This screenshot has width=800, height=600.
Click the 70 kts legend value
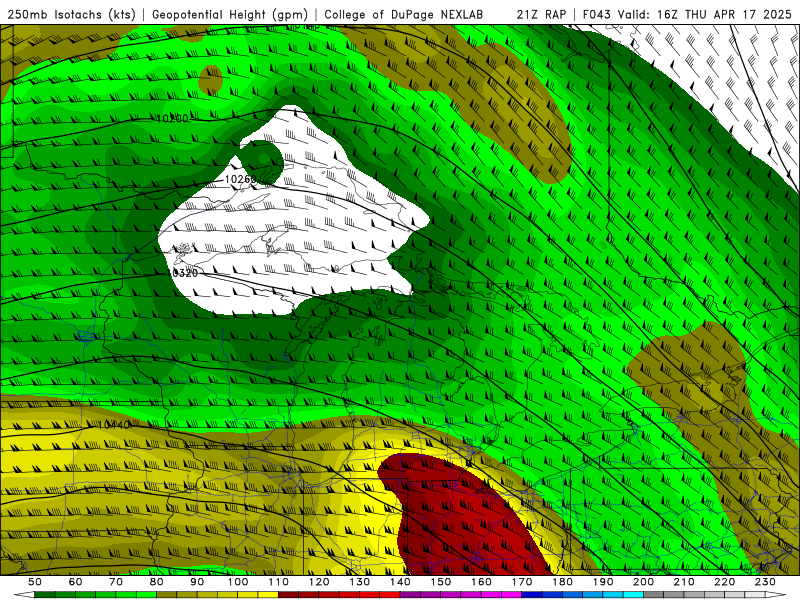[x=116, y=582]
